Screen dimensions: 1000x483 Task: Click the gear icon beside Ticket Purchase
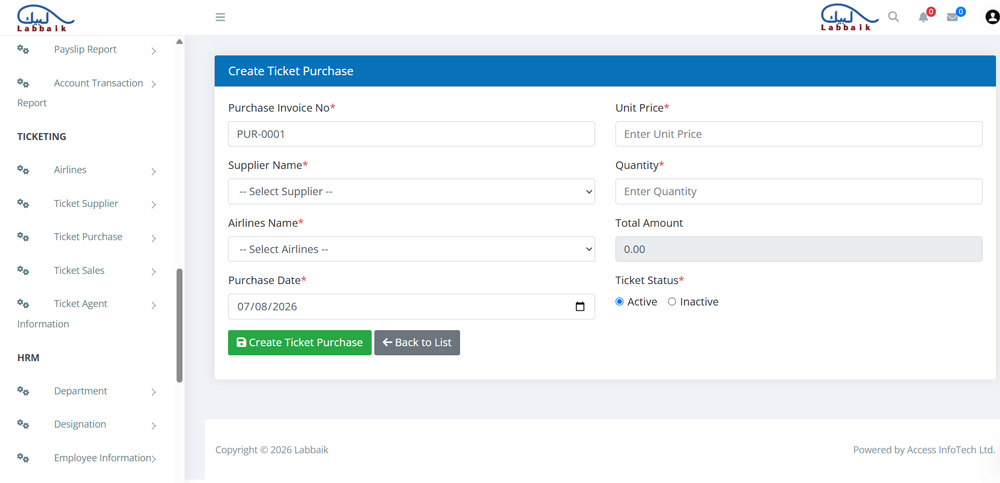pyautogui.click(x=23, y=237)
